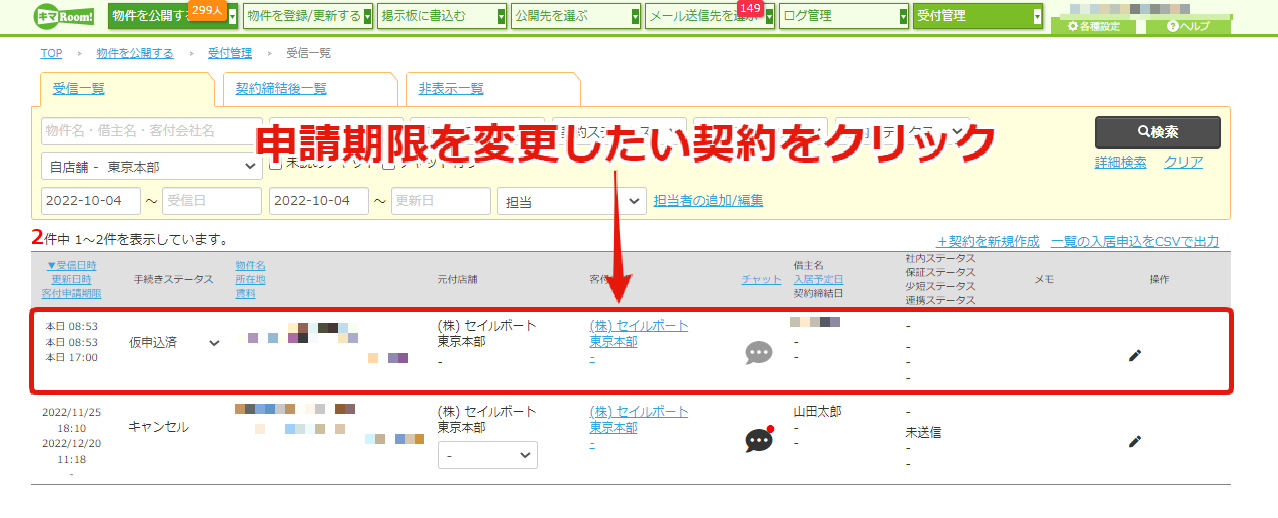This screenshot has height=518, width=1278.
Task: Open the ヘルプ help button
Action: click(1188, 26)
